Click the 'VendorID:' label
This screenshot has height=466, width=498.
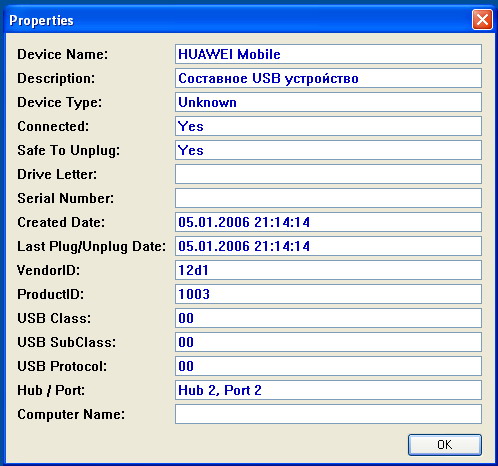(49, 270)
